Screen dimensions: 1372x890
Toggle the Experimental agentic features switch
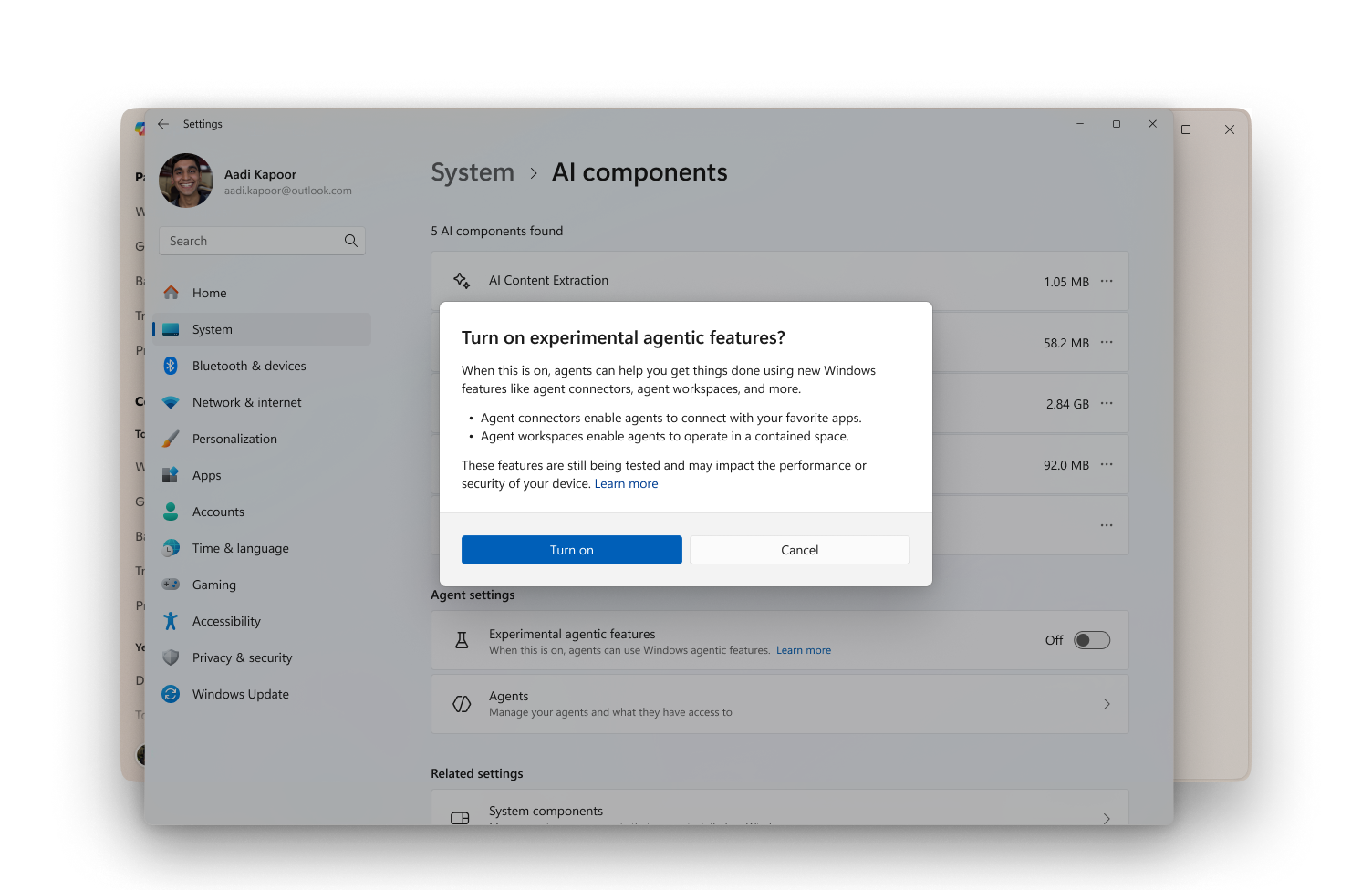(1092, 640)
